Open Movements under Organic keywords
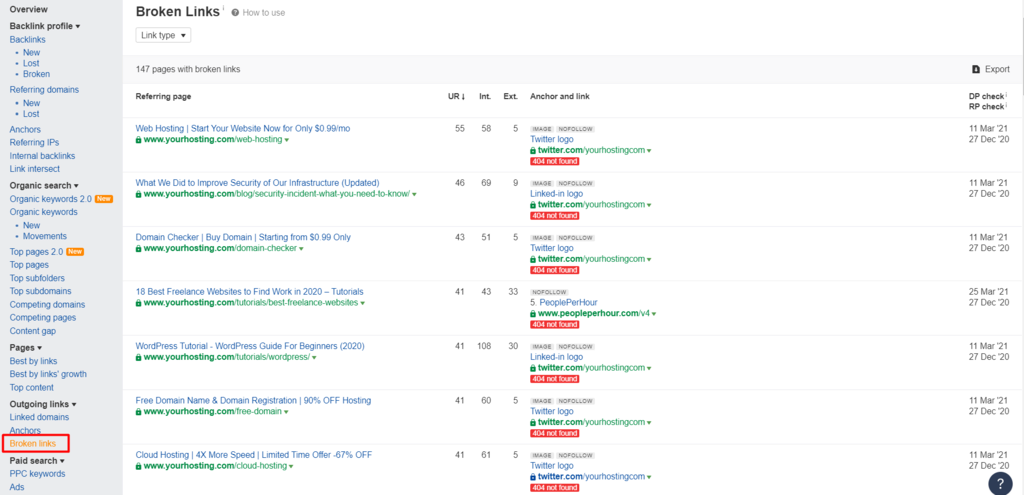The height and width of the screenshot is (495, 1024). (45, 236)
